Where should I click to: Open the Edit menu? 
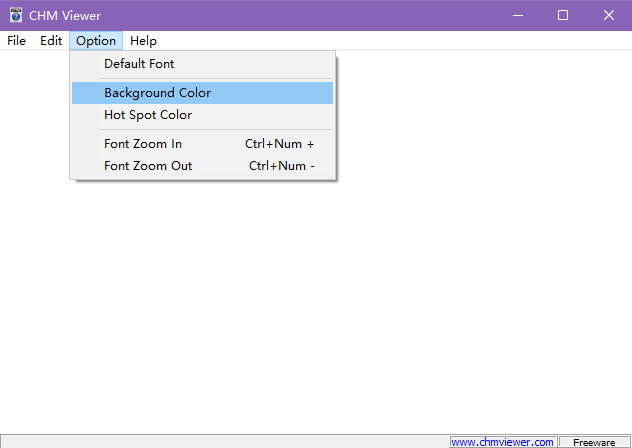click(x=51, y=41)
